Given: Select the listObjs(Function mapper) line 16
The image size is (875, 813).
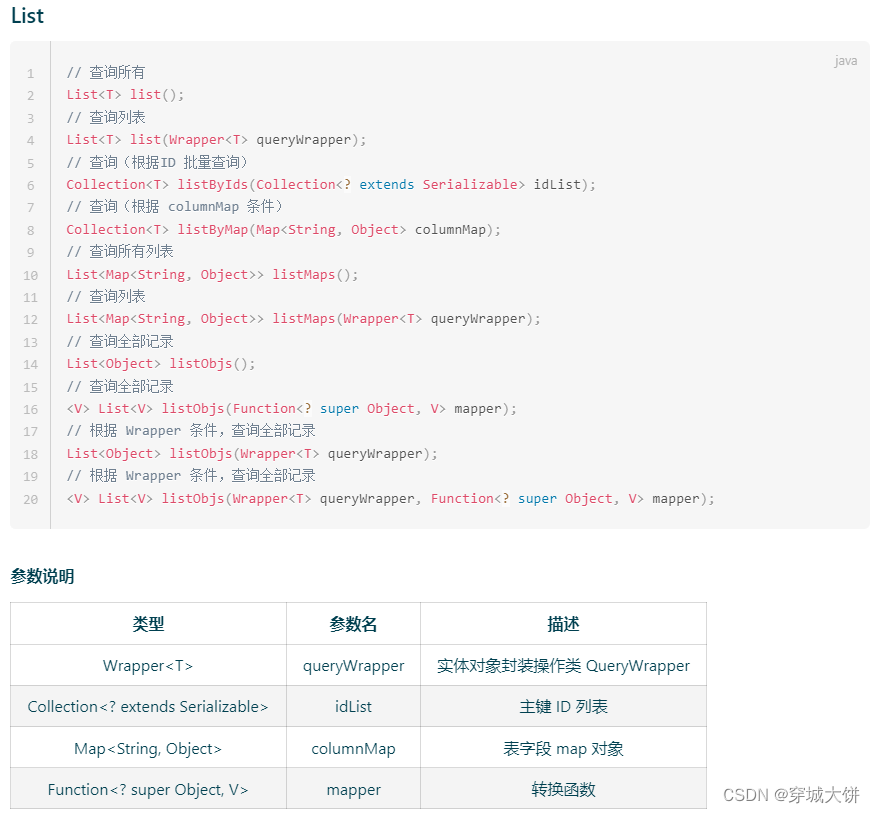Looking at the screenshot, I should [291, 409].
